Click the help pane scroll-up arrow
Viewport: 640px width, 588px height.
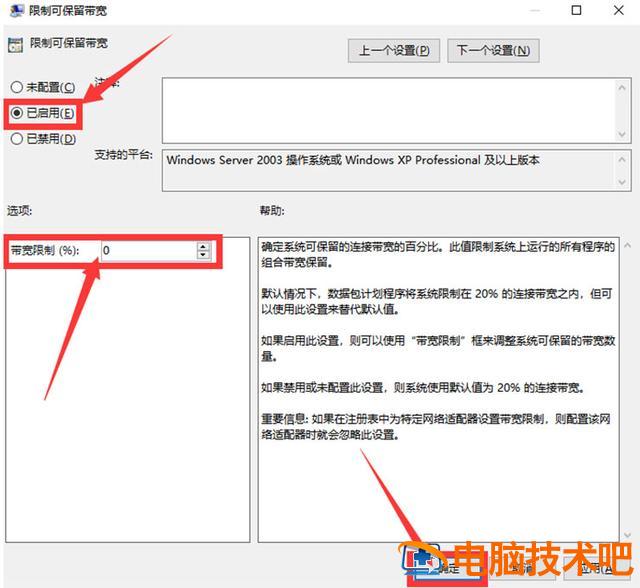(x=627, y=246)
